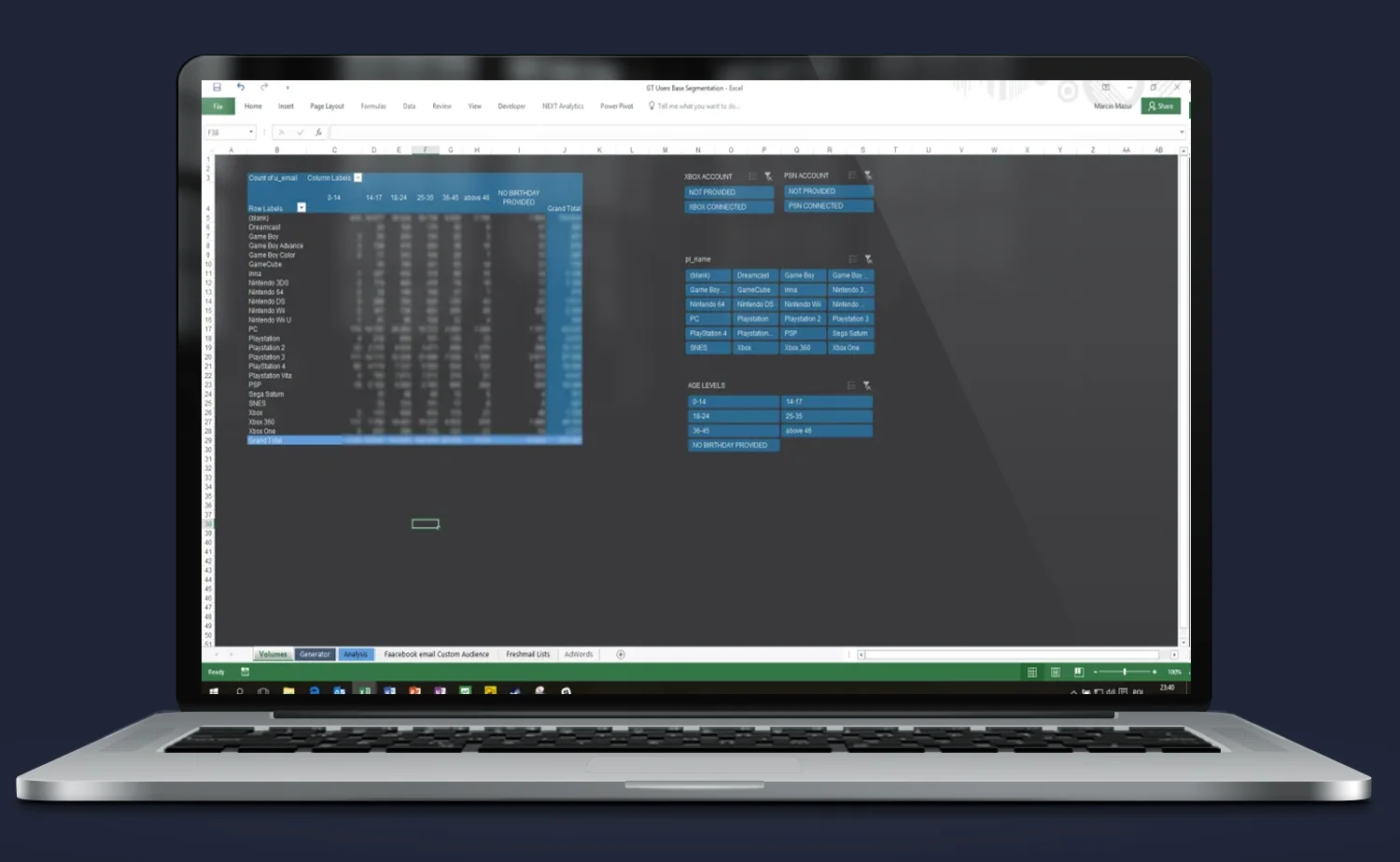Clear filter on AGE LEVELS slicer
Image resolution: width=1400 pixels, height=862 pixels.
[867, 385]
